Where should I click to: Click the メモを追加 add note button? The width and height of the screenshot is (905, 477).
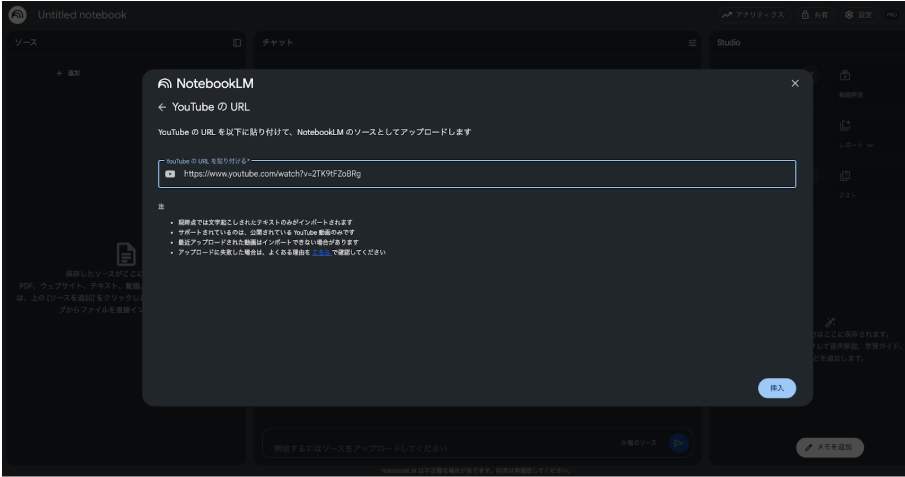click(x=830, y=447)
